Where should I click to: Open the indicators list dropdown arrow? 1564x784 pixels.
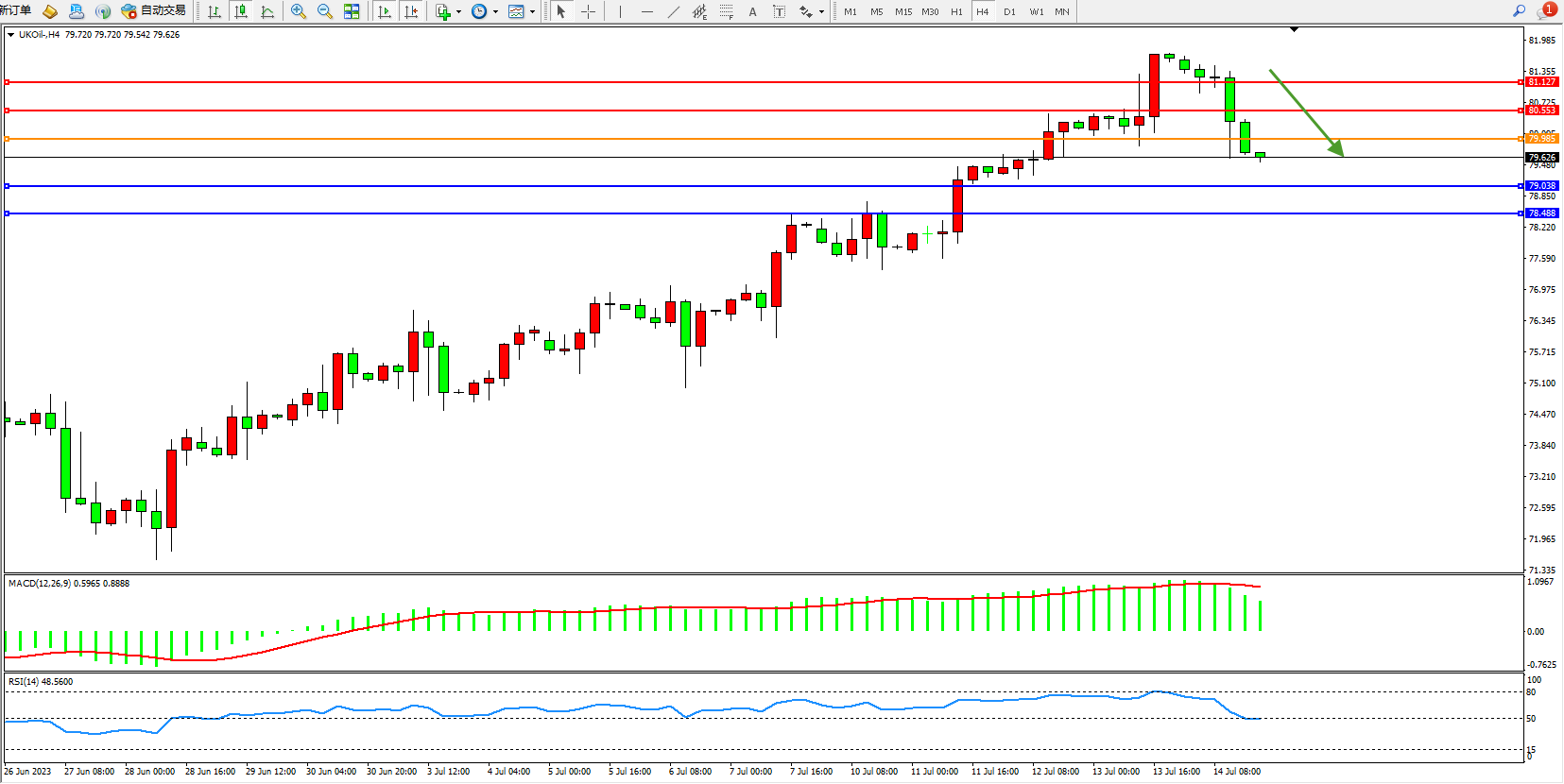[459, 12]
